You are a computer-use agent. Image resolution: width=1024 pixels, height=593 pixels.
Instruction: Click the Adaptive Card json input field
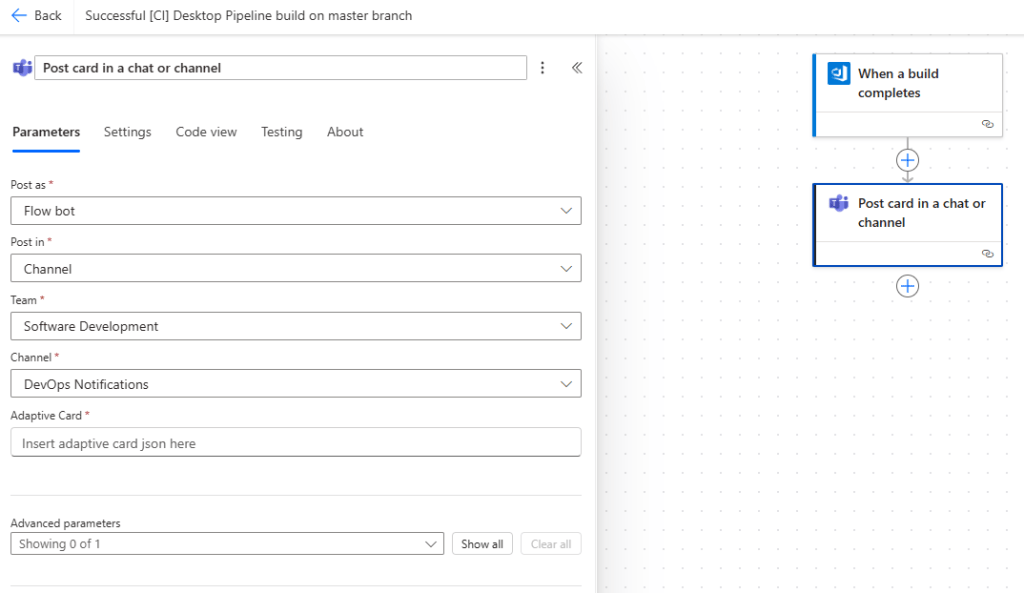[295, 443]
